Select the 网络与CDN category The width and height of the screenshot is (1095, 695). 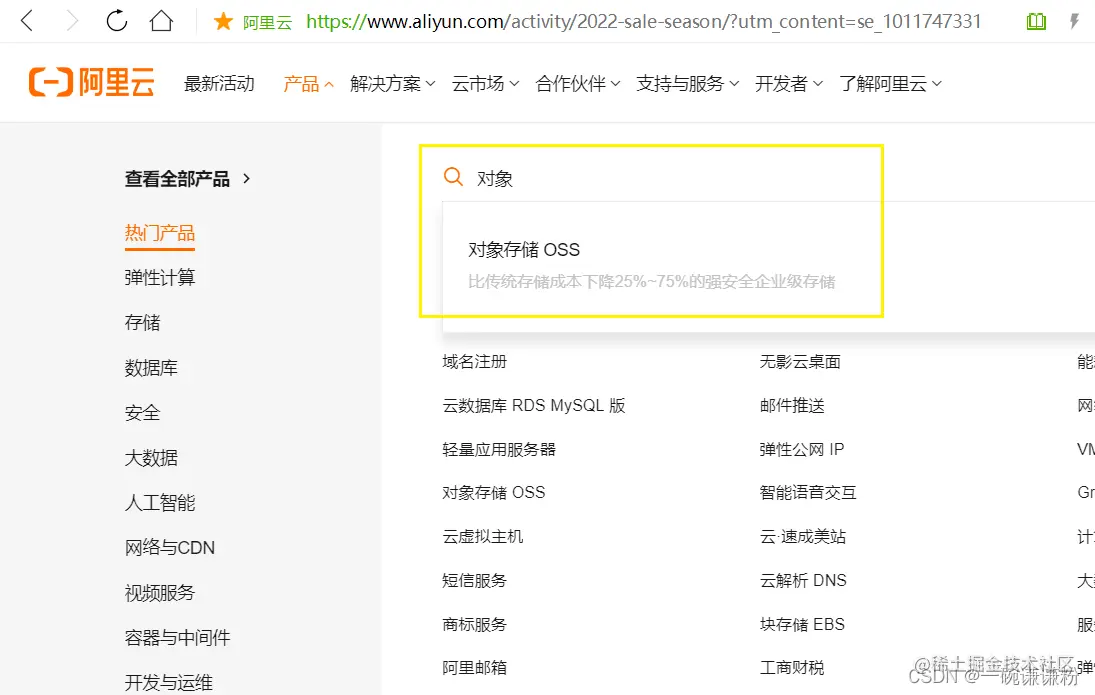click(170, 548)
